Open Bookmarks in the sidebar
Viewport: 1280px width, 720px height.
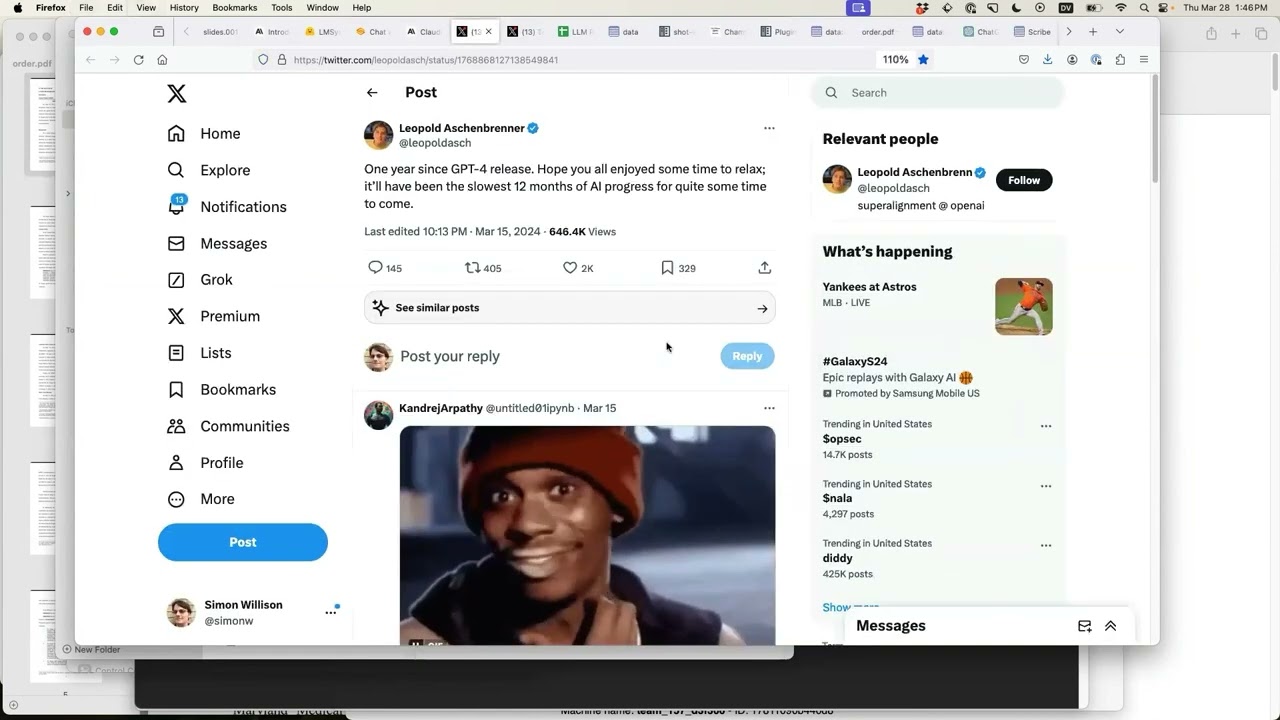point(221,389)
